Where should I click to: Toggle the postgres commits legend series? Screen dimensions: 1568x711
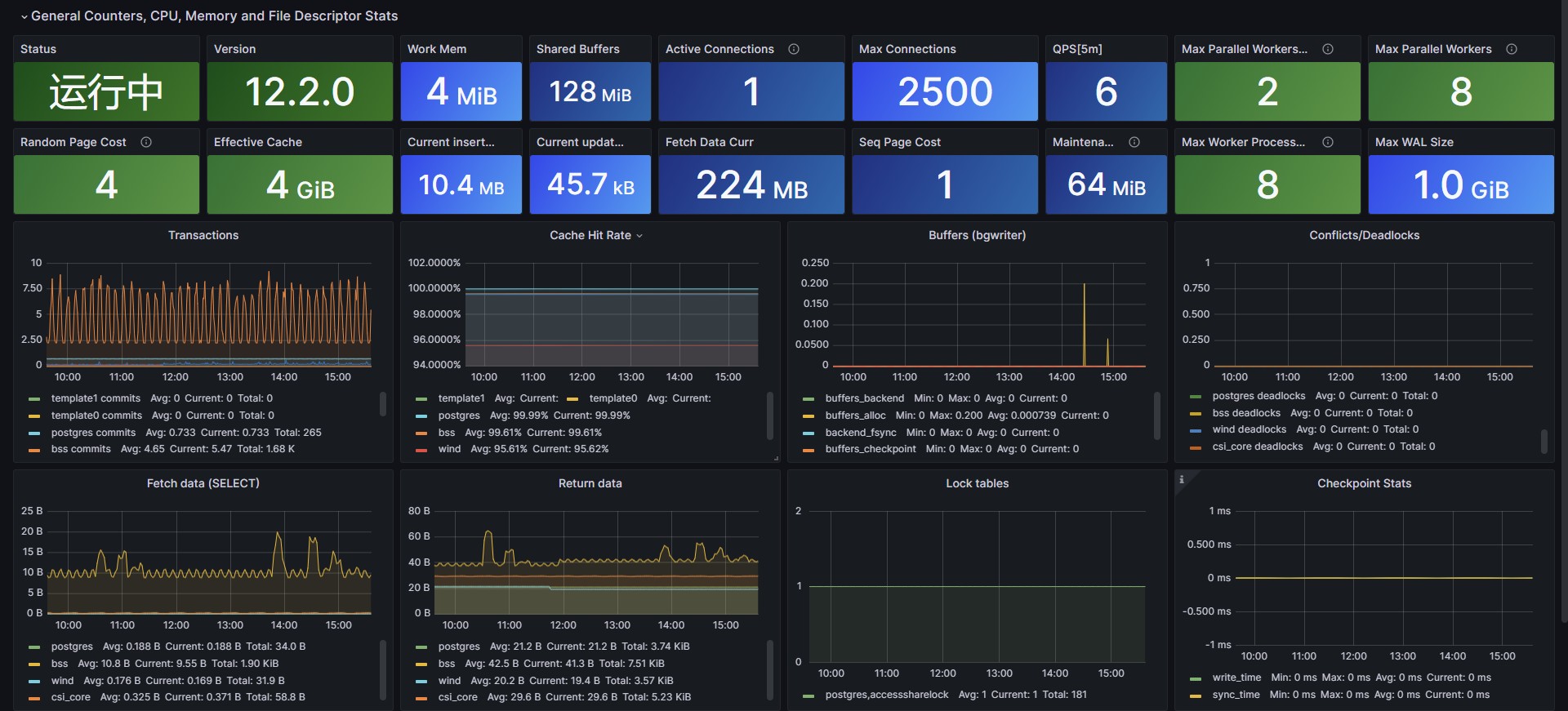point(93,433)
